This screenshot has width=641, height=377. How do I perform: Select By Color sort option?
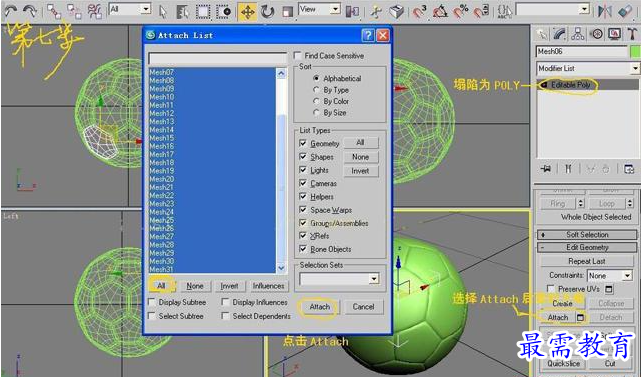click(x=316, y=101)
